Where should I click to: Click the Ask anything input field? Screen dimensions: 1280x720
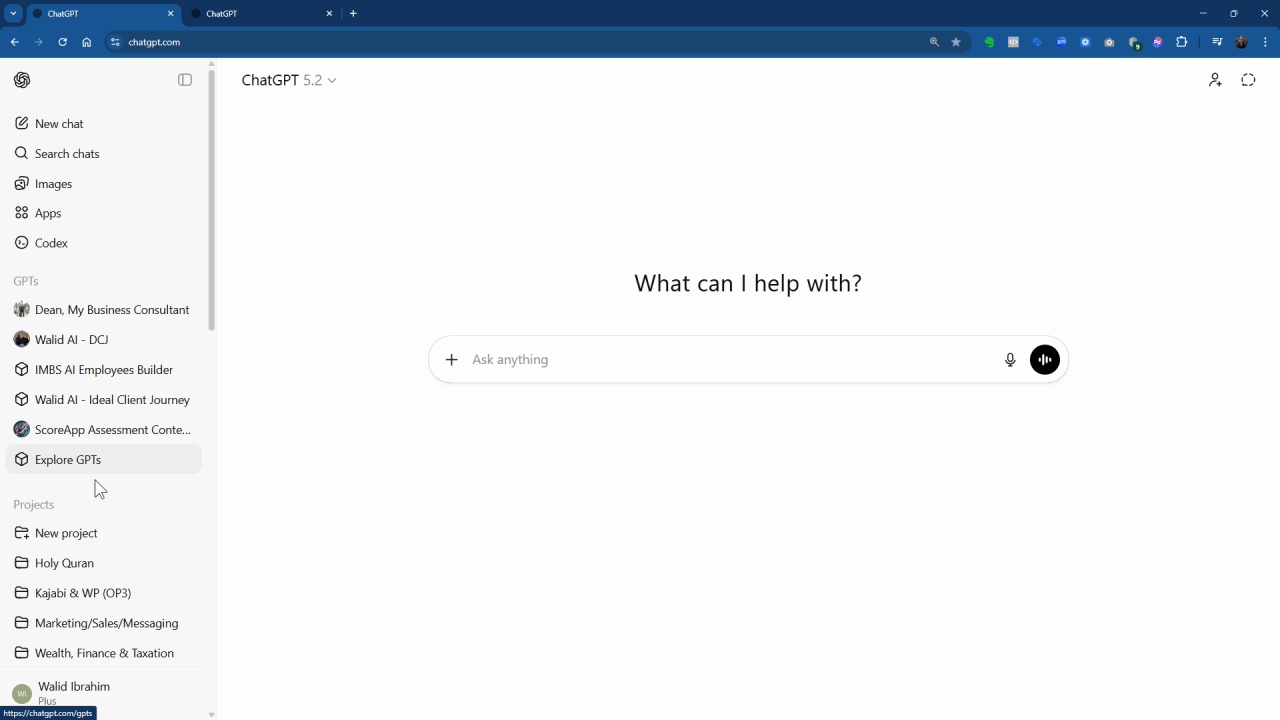point(730,360)
